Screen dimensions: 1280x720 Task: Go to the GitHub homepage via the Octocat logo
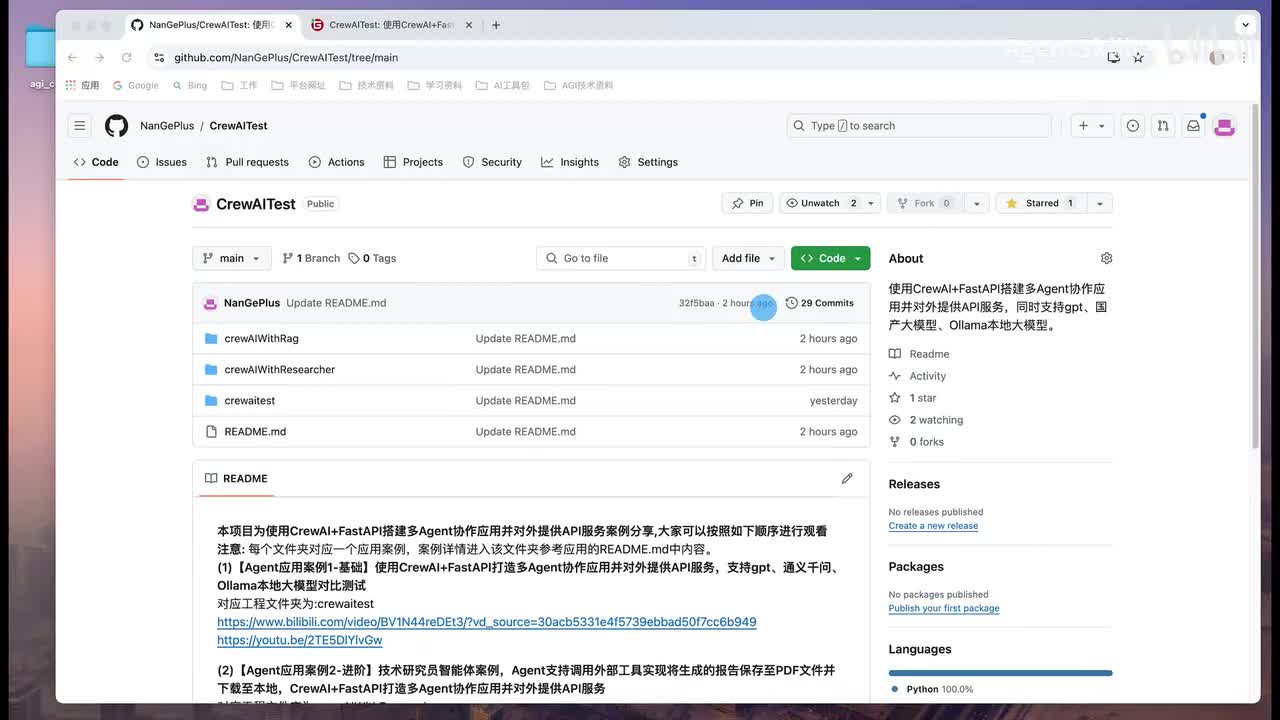[117, 126]
